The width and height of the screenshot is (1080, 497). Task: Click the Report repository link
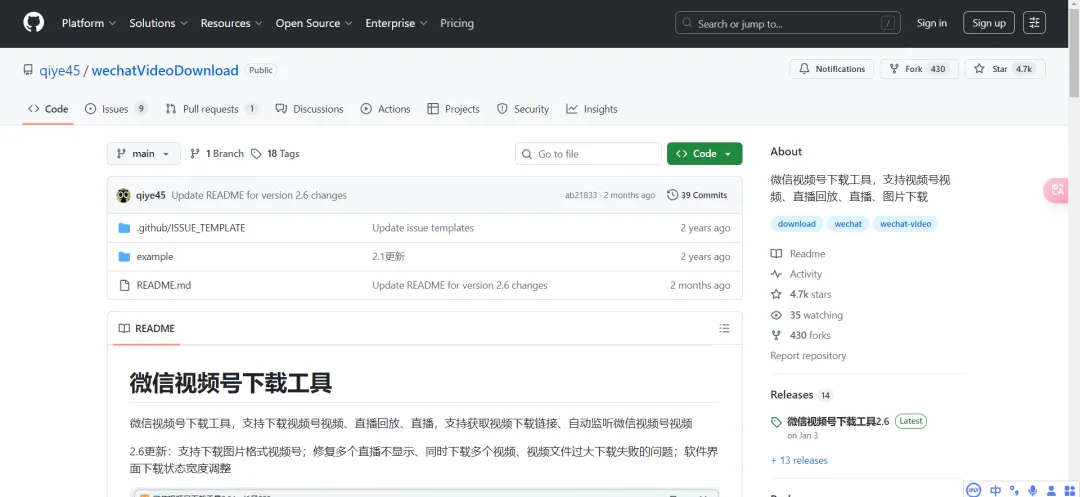coord(808,356)
